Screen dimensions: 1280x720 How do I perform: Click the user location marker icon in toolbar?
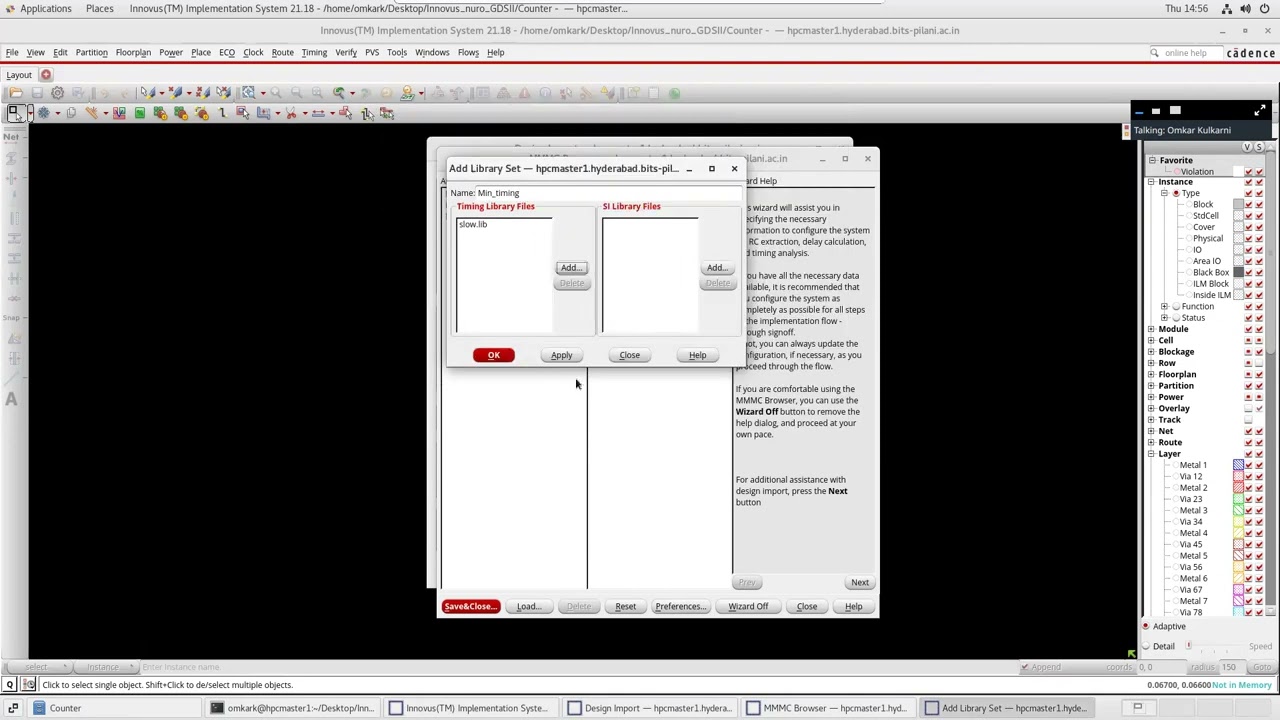tap(407, 93)
